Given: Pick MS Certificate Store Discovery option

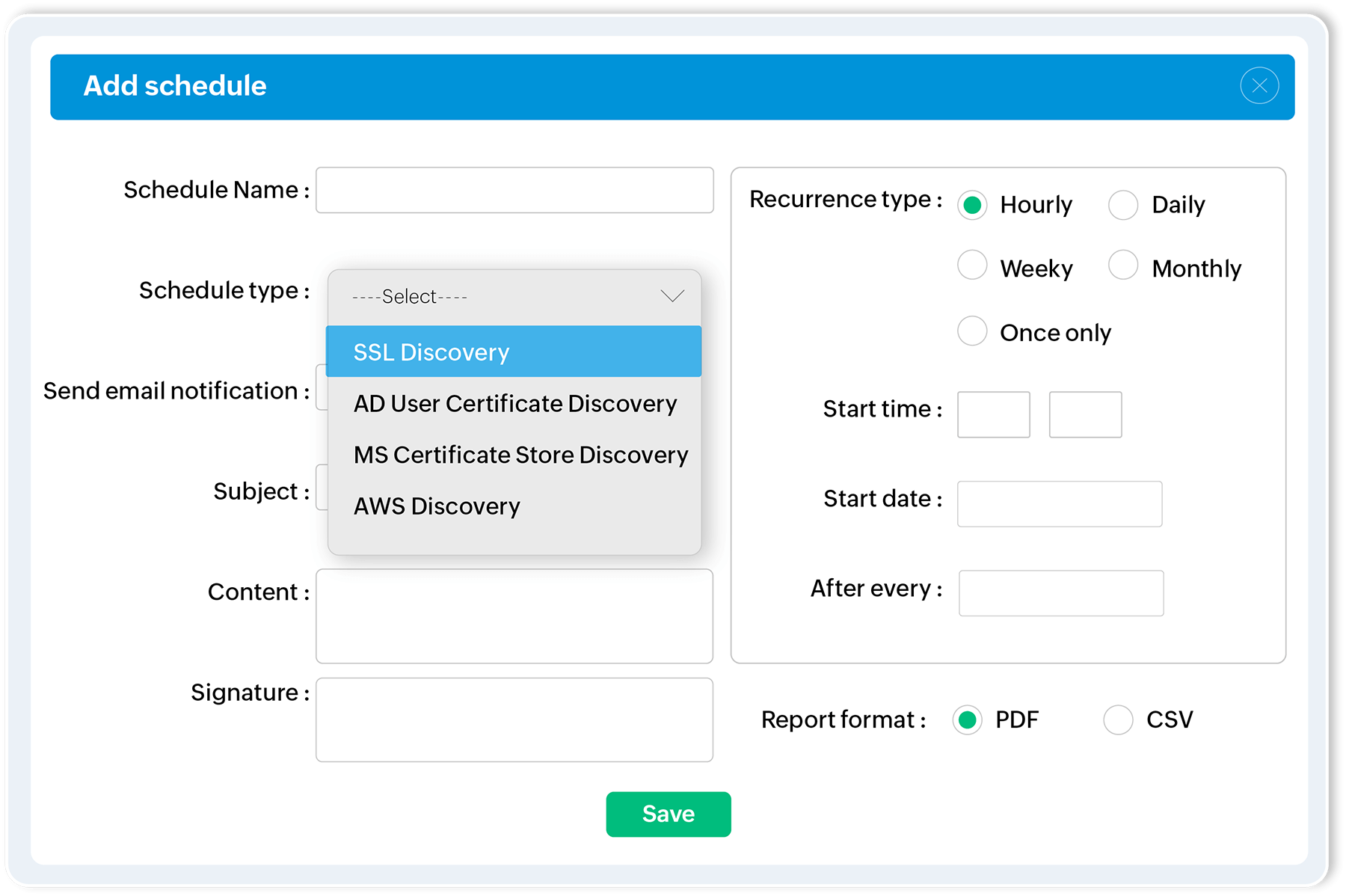Looking at the screenshot, I should click(x=520, y=455).
